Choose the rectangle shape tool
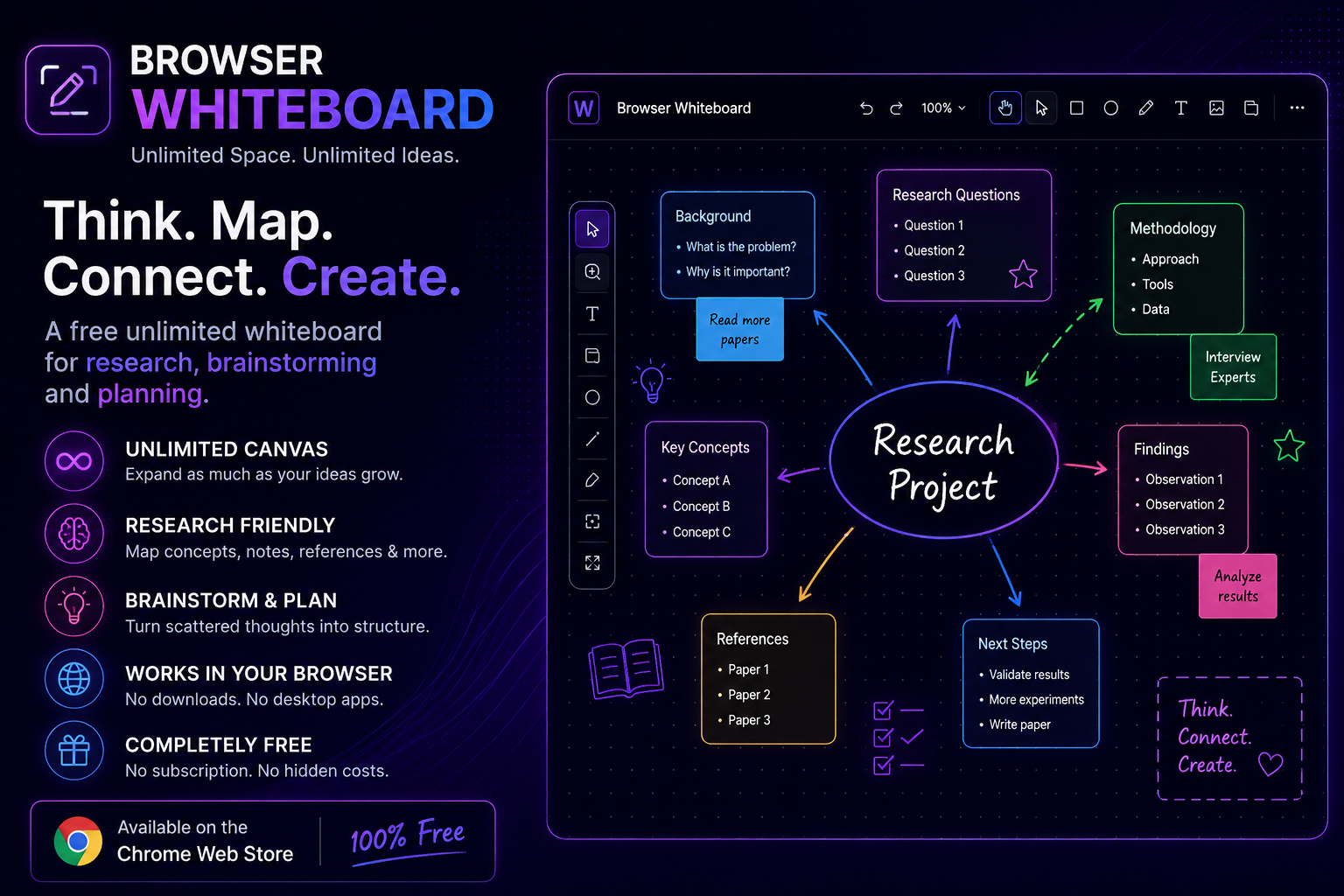The image size is (1344, 896). 1077,108
